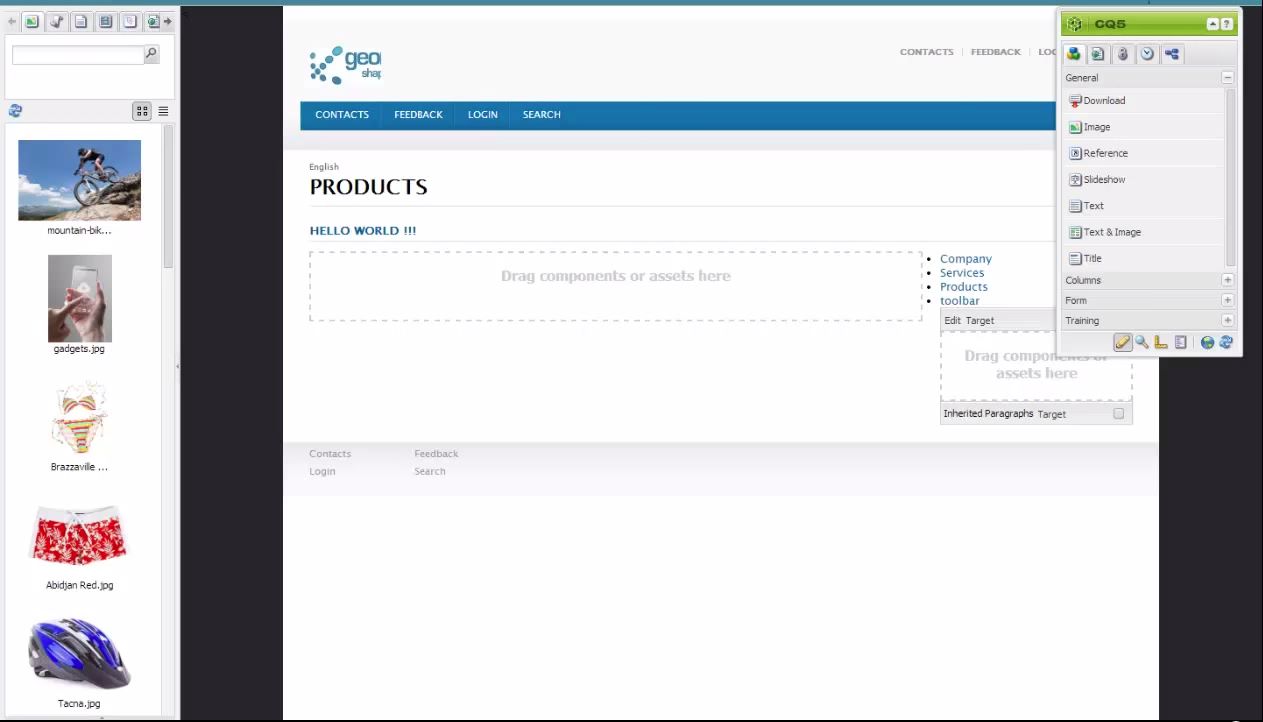Open the Versioning clock tab in the sidekick

pos(1147,53)
